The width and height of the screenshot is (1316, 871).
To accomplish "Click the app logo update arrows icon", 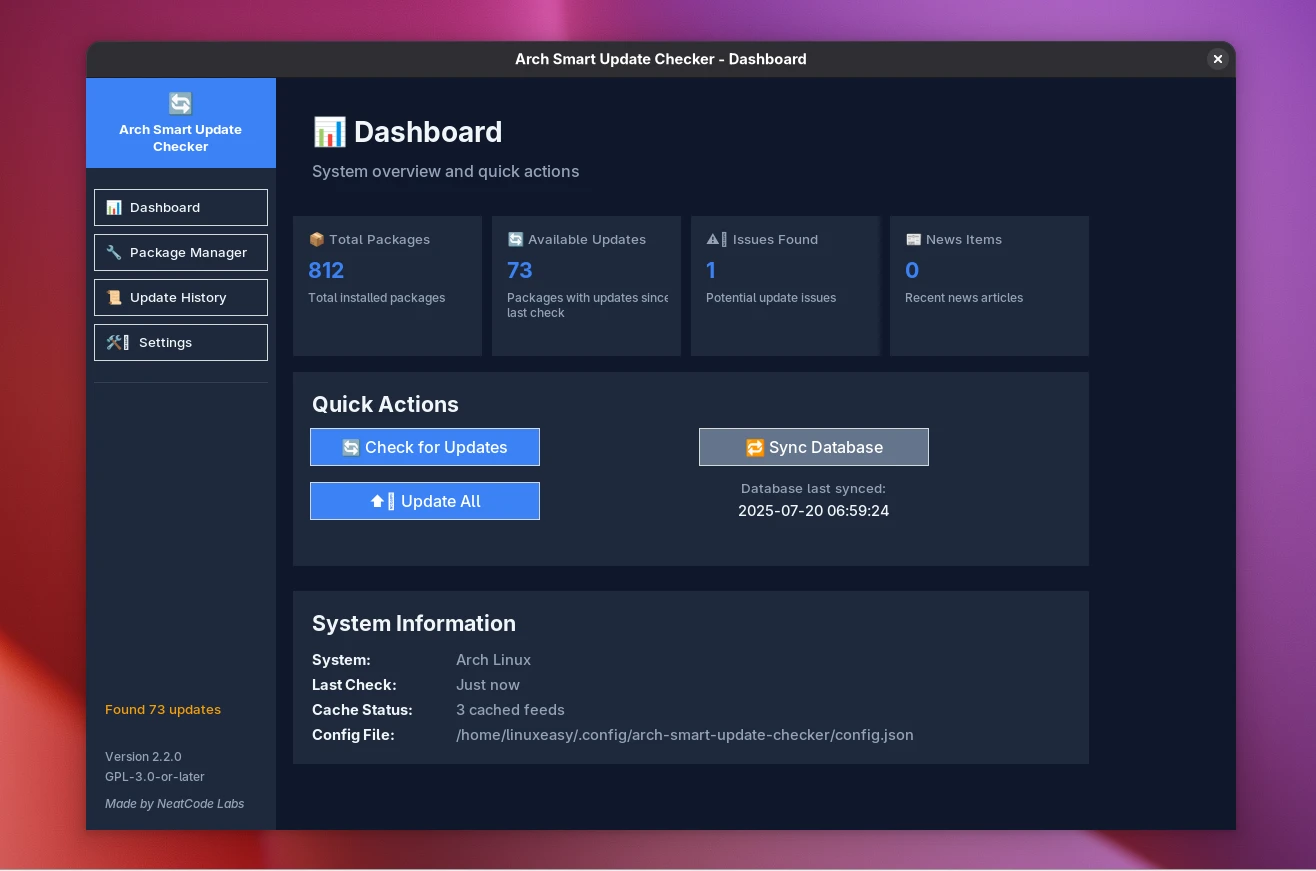I will [180, 102].
